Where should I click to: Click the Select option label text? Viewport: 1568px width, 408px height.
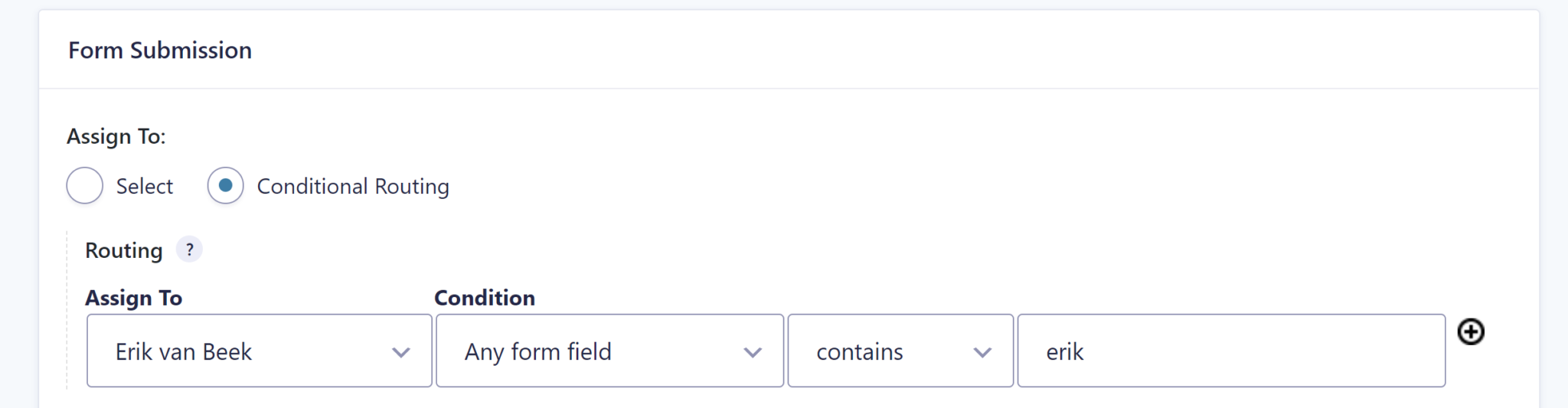[x=144, y=186]
